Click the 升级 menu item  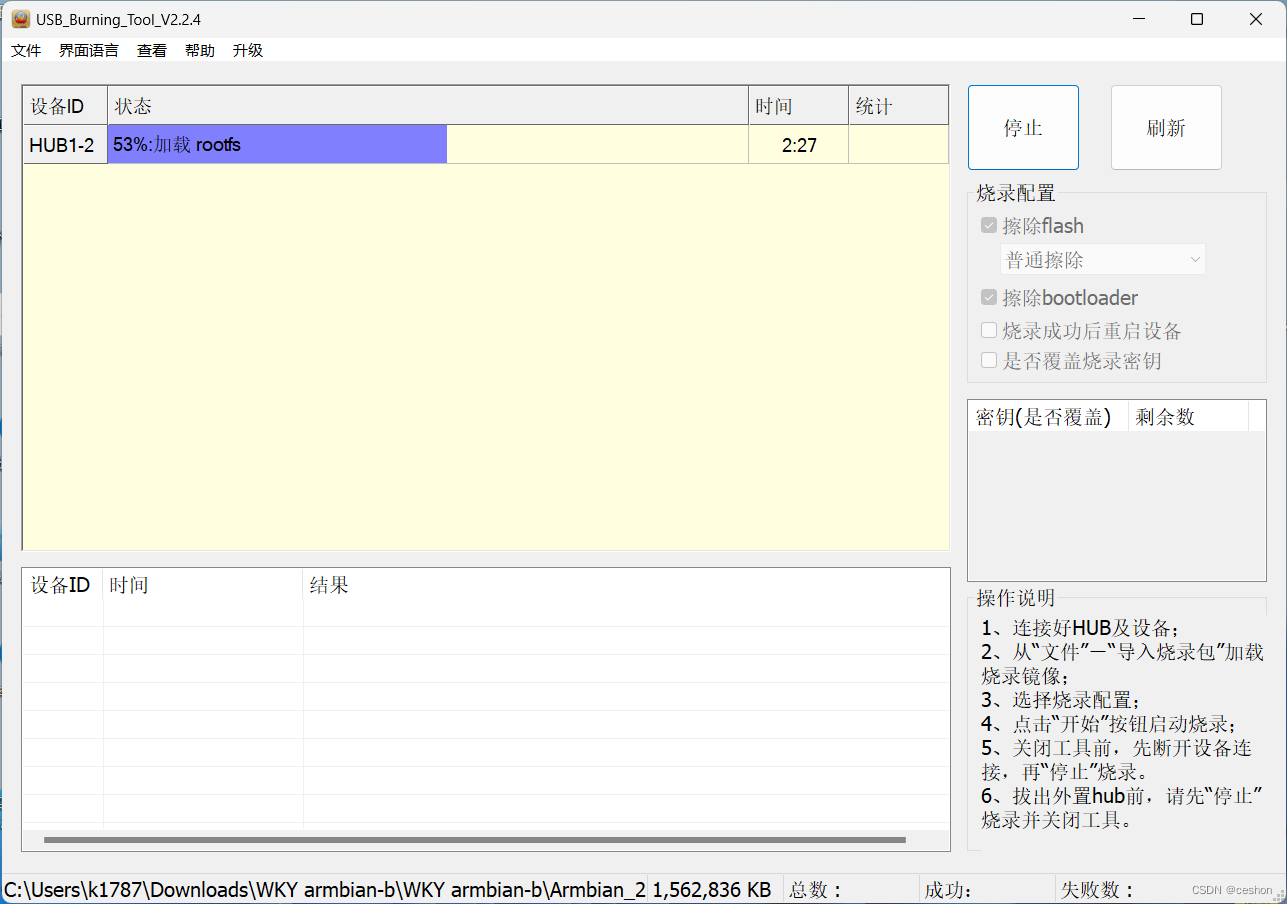click(246, 50)
